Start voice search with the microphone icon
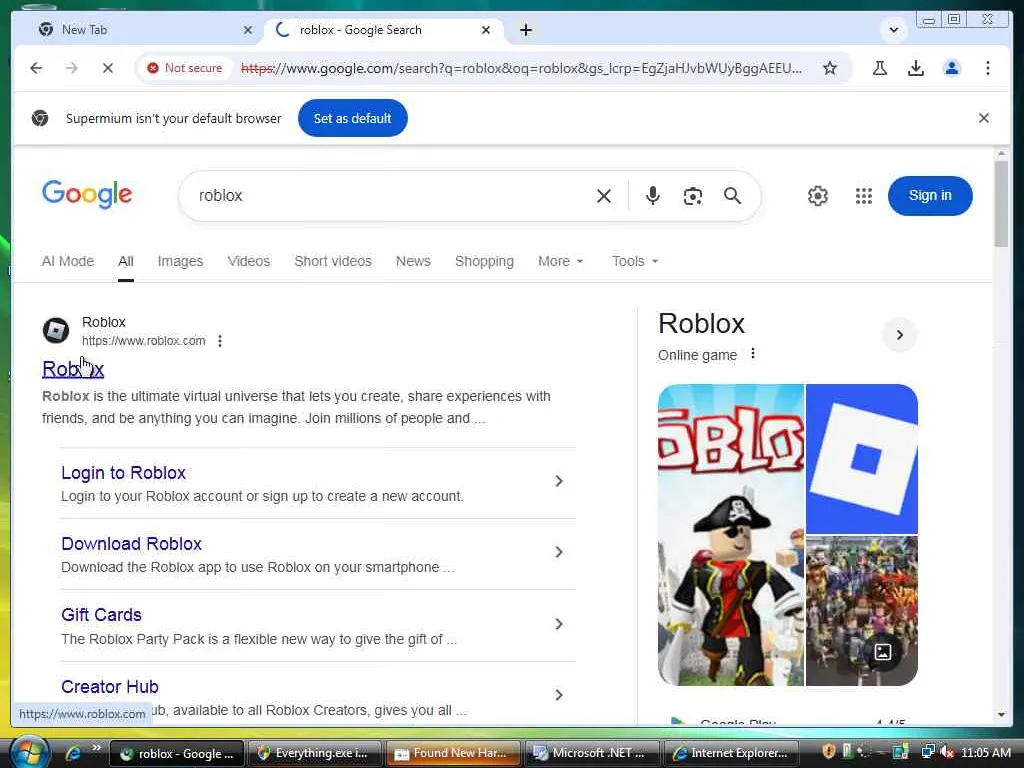 [652, 196]
